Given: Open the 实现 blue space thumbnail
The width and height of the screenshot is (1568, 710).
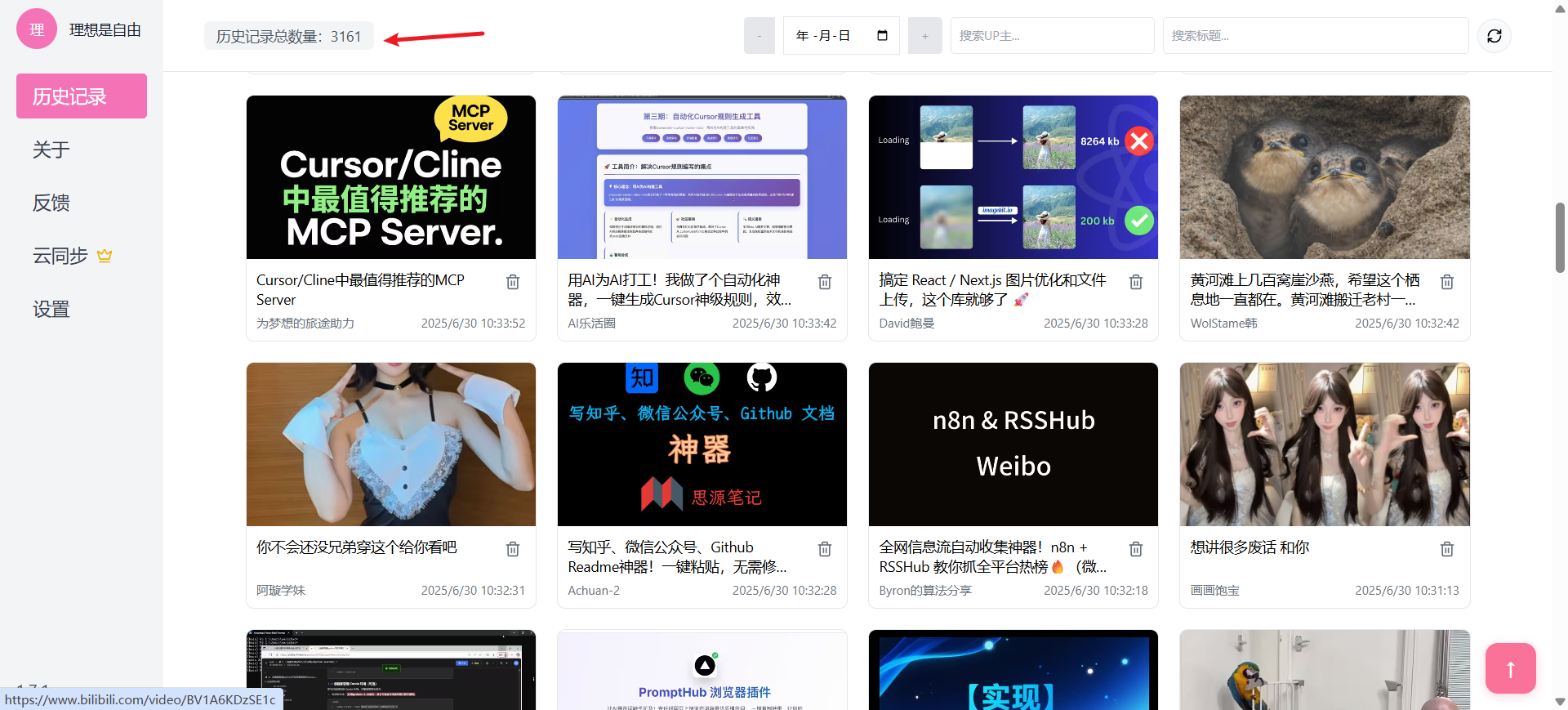Looking at the screenshot, I should pos(1013,670).
